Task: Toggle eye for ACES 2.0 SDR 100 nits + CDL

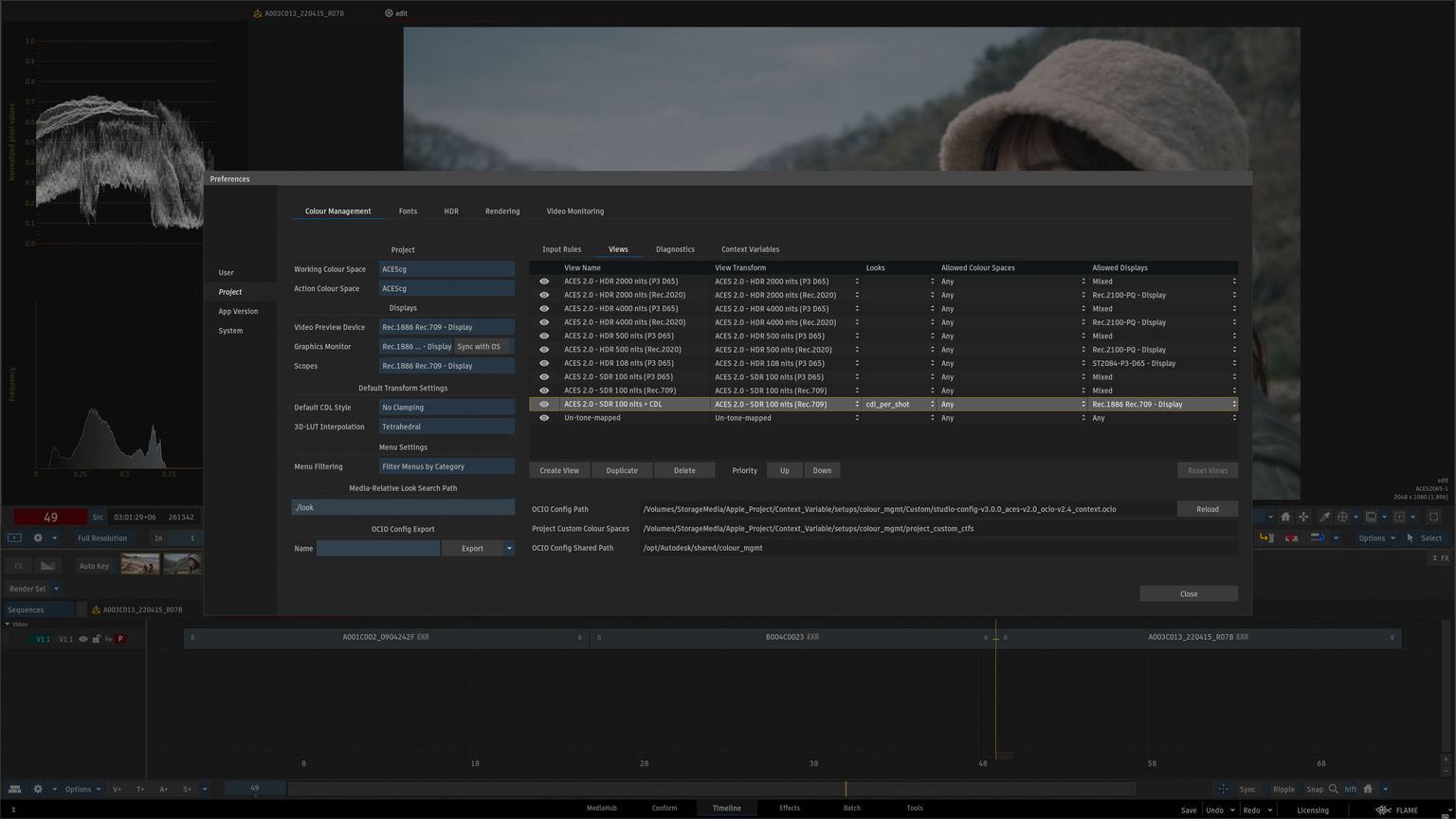Action: click(x=544, y=404)
